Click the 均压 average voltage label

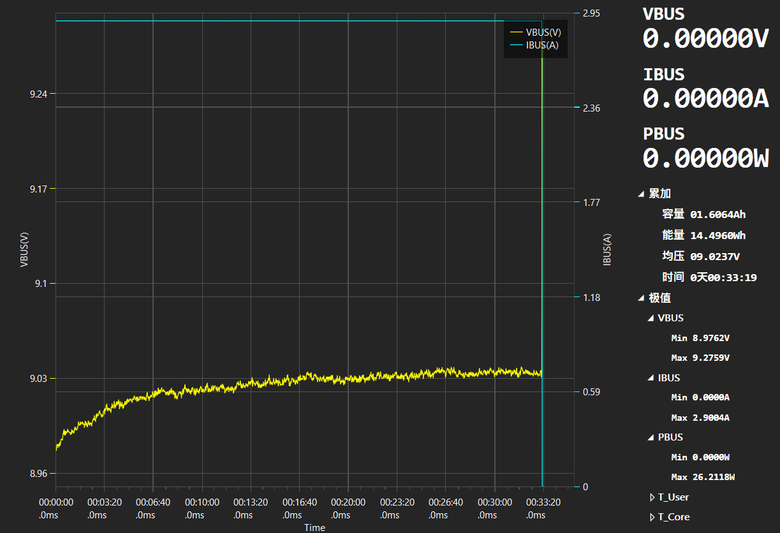tap(673, 256)
